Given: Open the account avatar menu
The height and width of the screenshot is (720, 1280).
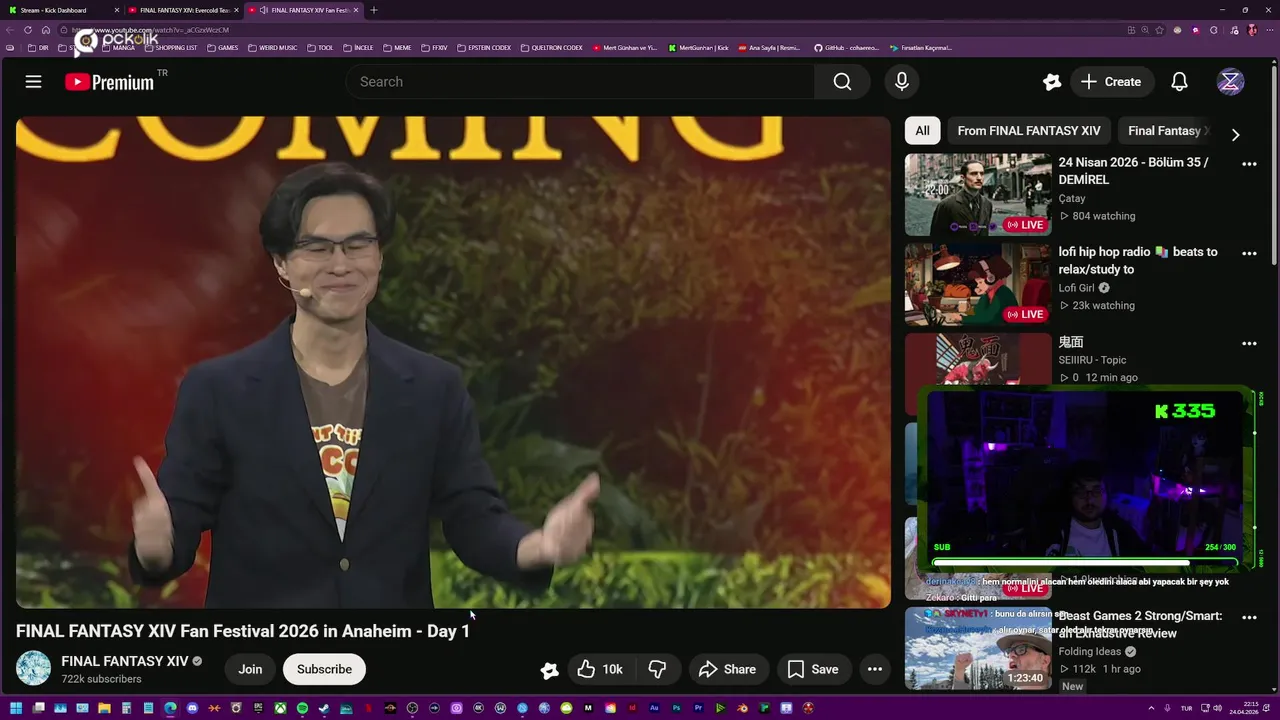Looking at the screenshot, I should coord(1230,82).
